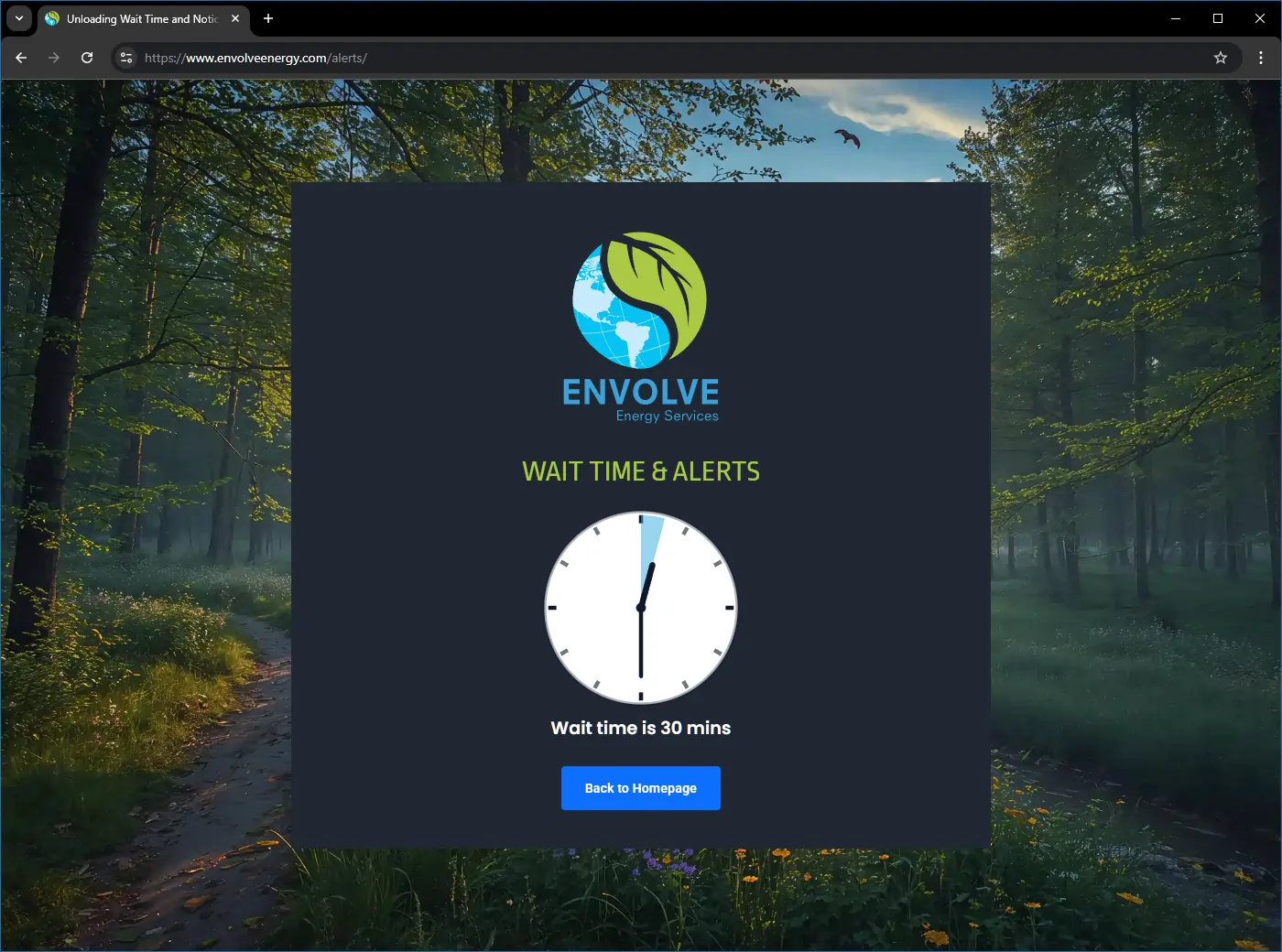Go back to the previous page
This screenshot has height=952, width=1282.
click(x=21, y=58)
